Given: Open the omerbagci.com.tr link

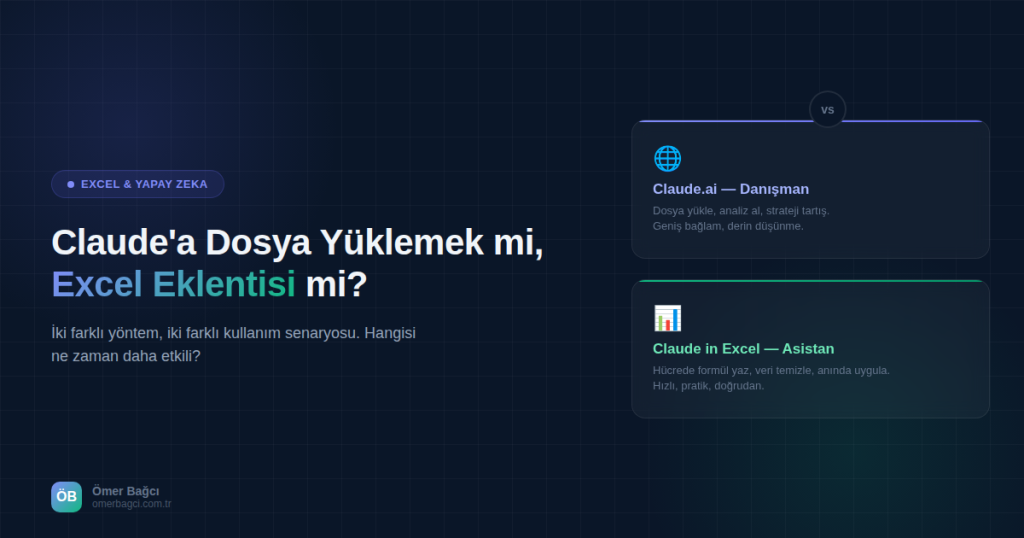Looking at the screenshot, I should coord(132,504).
